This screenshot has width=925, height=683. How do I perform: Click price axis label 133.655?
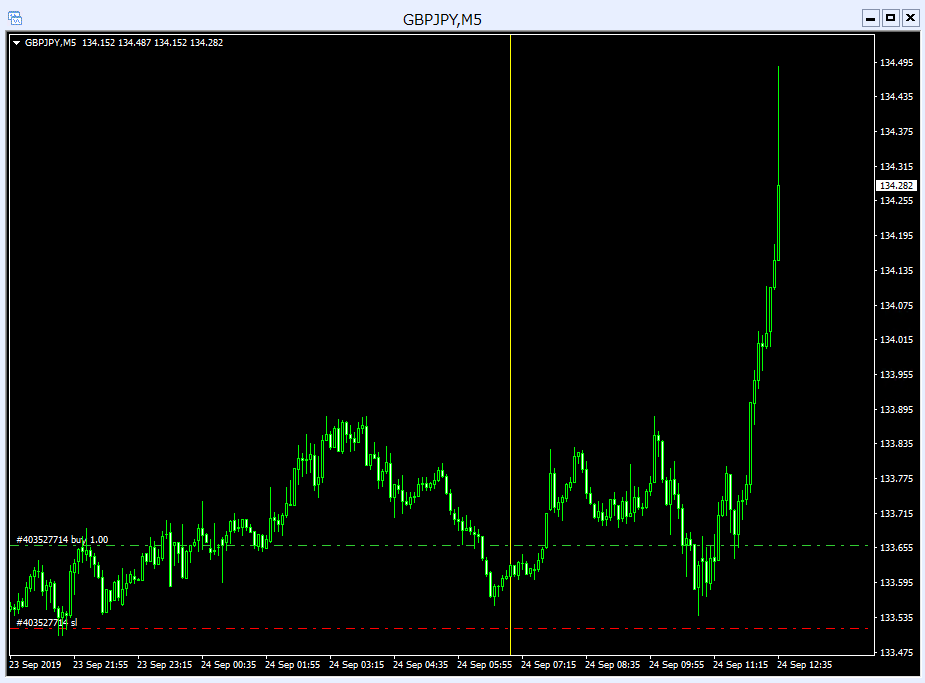[896, 548]
